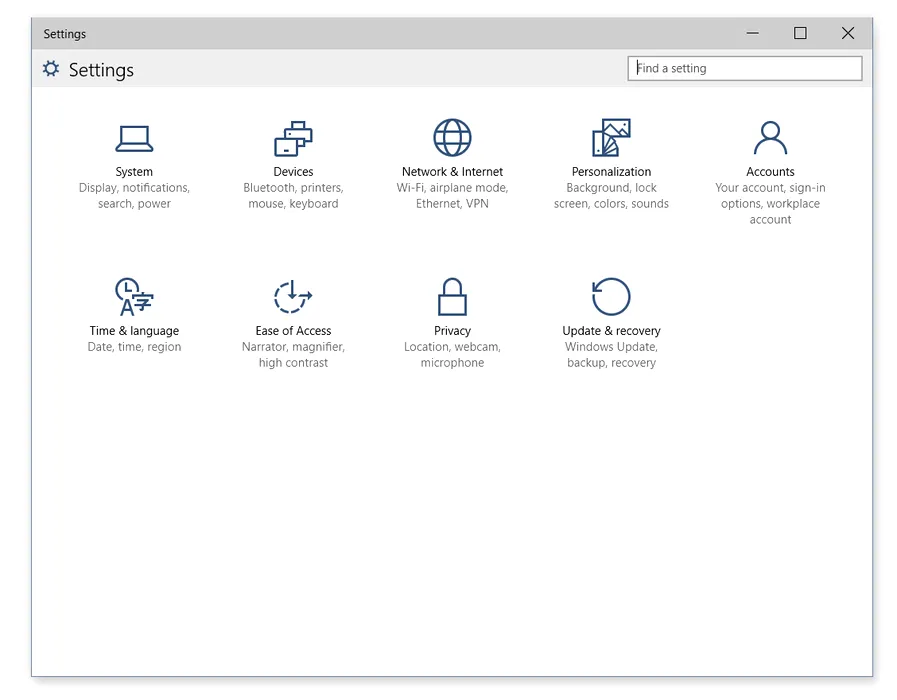This screenshot has width=897, height=700.
Task: Open Accounts via the person icon
Action: [770, 138]
